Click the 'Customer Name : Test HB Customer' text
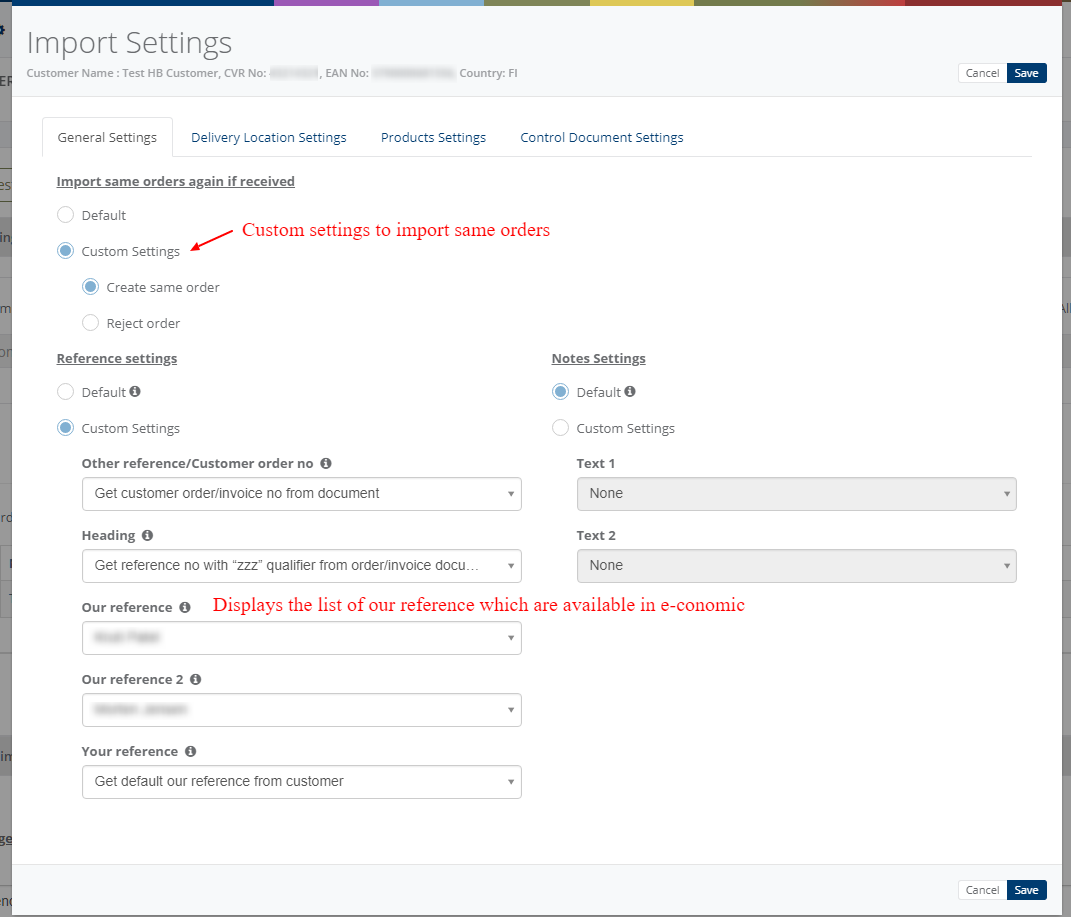 click(124, 73)
